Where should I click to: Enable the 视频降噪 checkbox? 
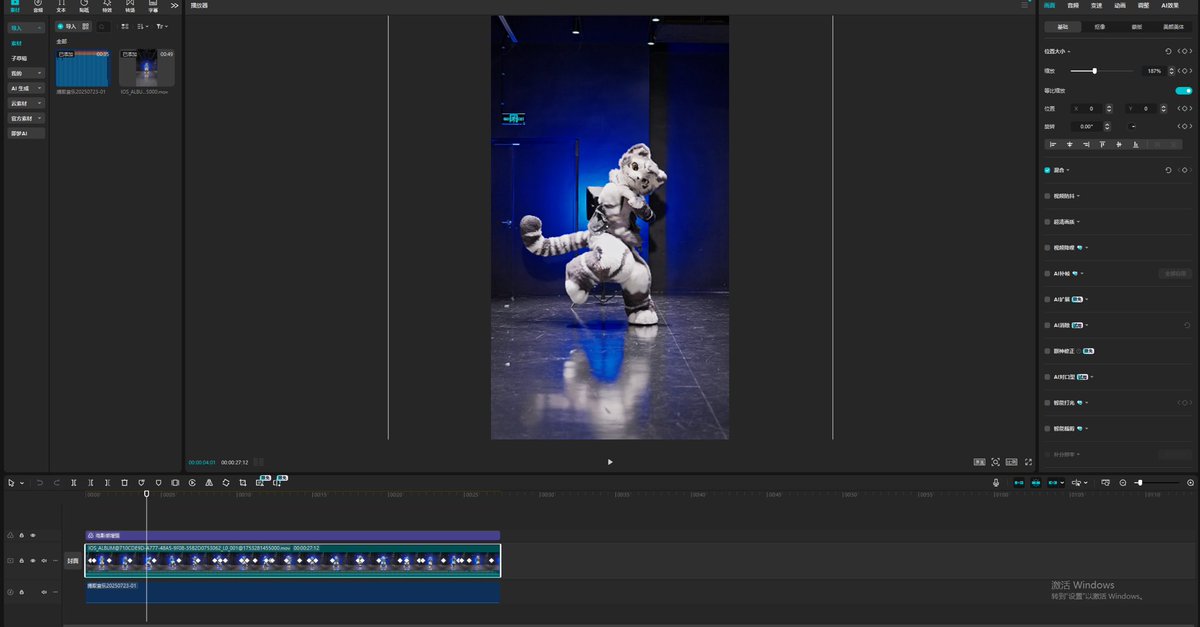point(1047,247)
